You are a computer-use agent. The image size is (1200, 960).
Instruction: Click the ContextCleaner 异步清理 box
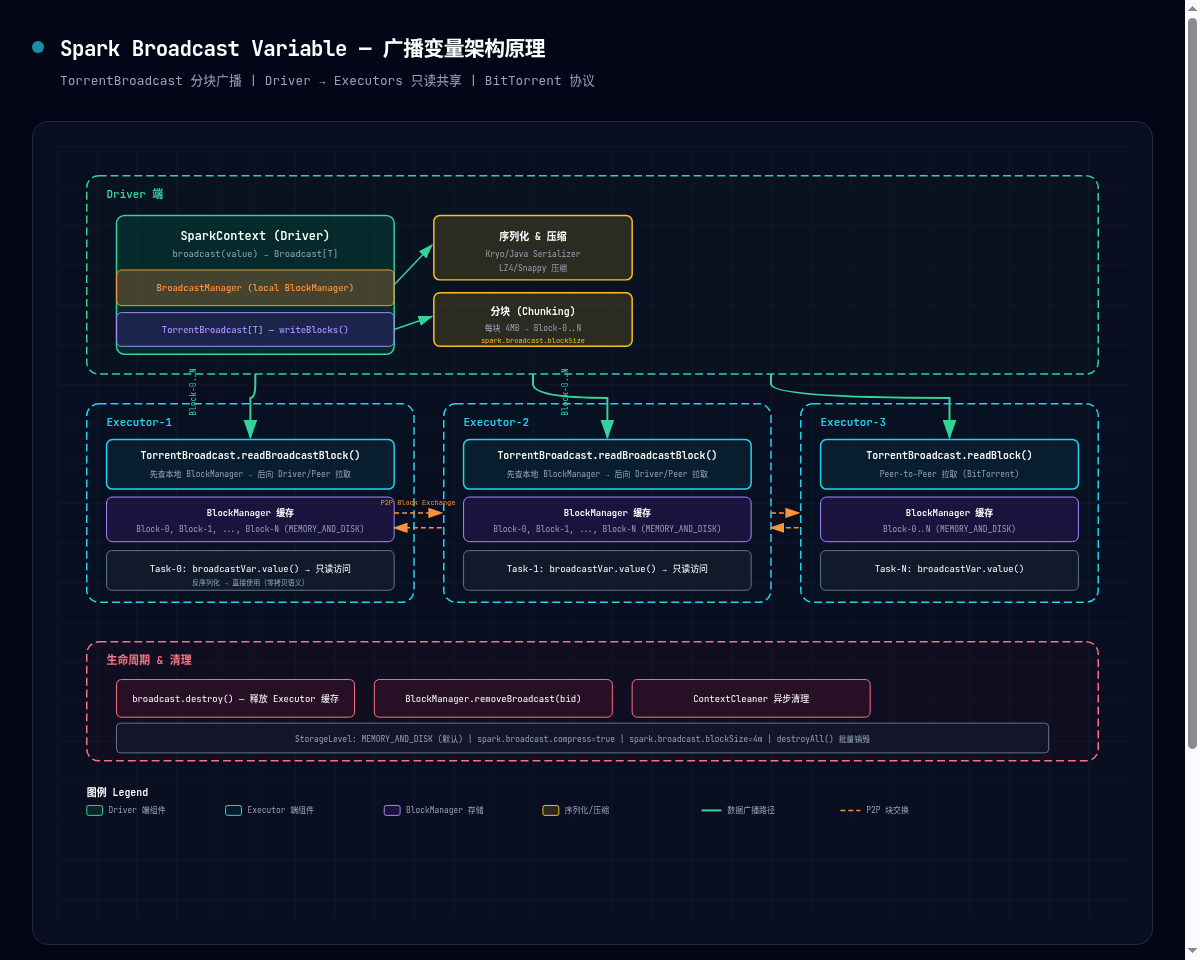(751, 699)
